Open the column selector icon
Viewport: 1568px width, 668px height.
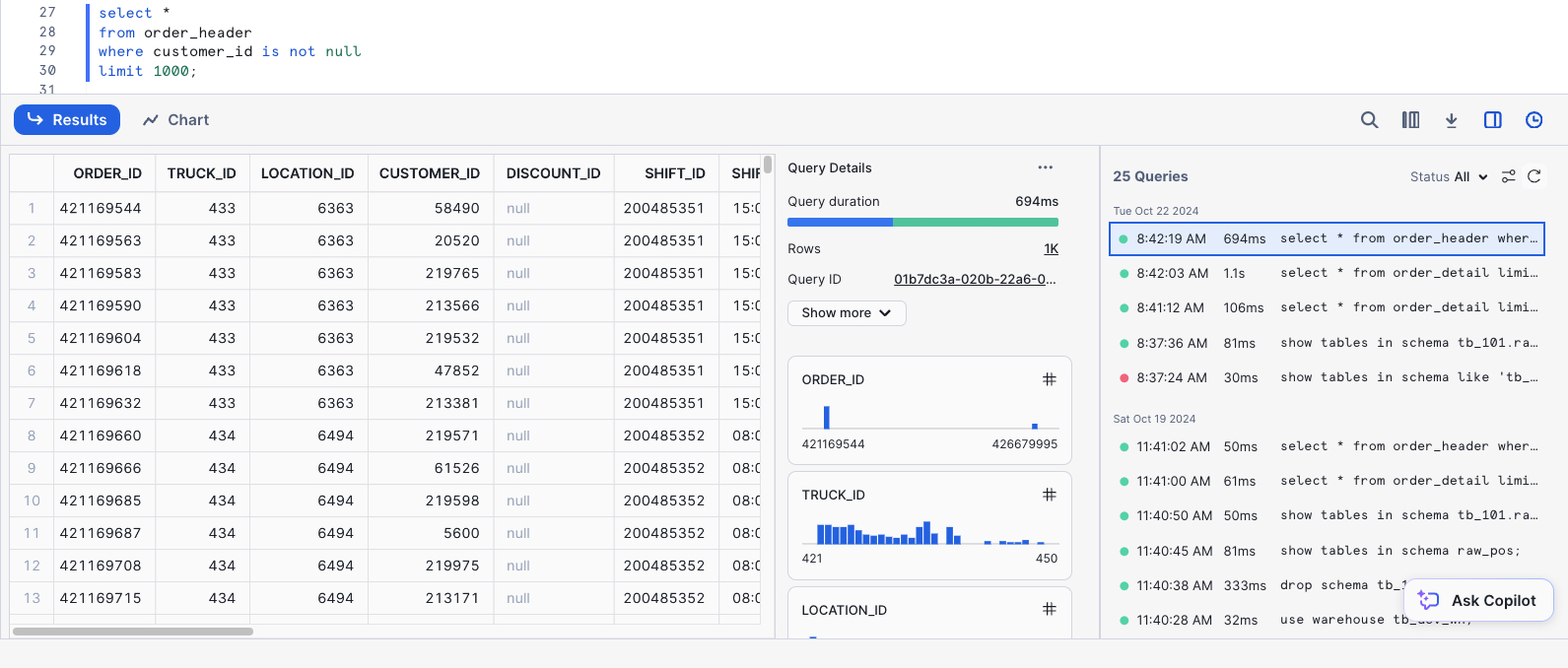click(1410, 120)
